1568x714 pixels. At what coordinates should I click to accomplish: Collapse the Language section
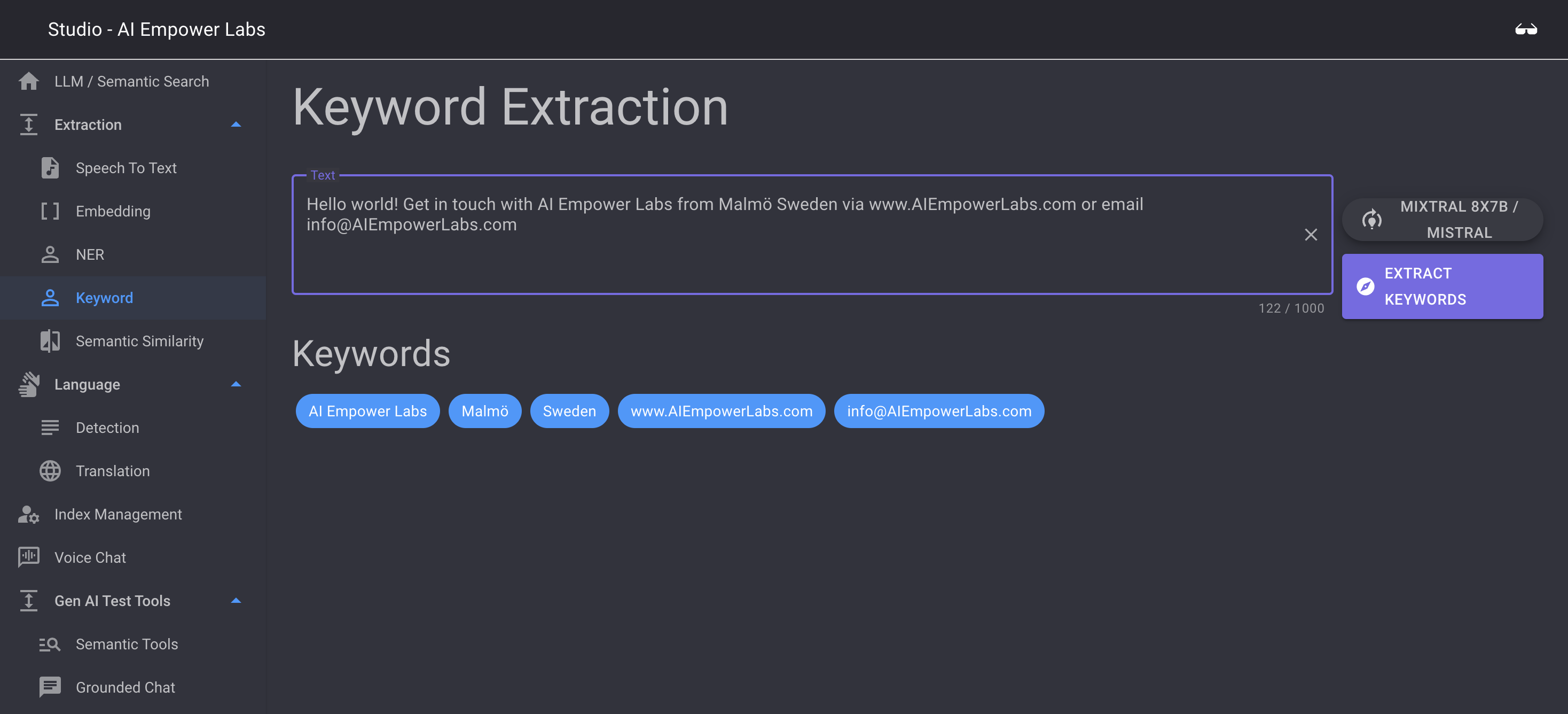[x=237, y=384]
